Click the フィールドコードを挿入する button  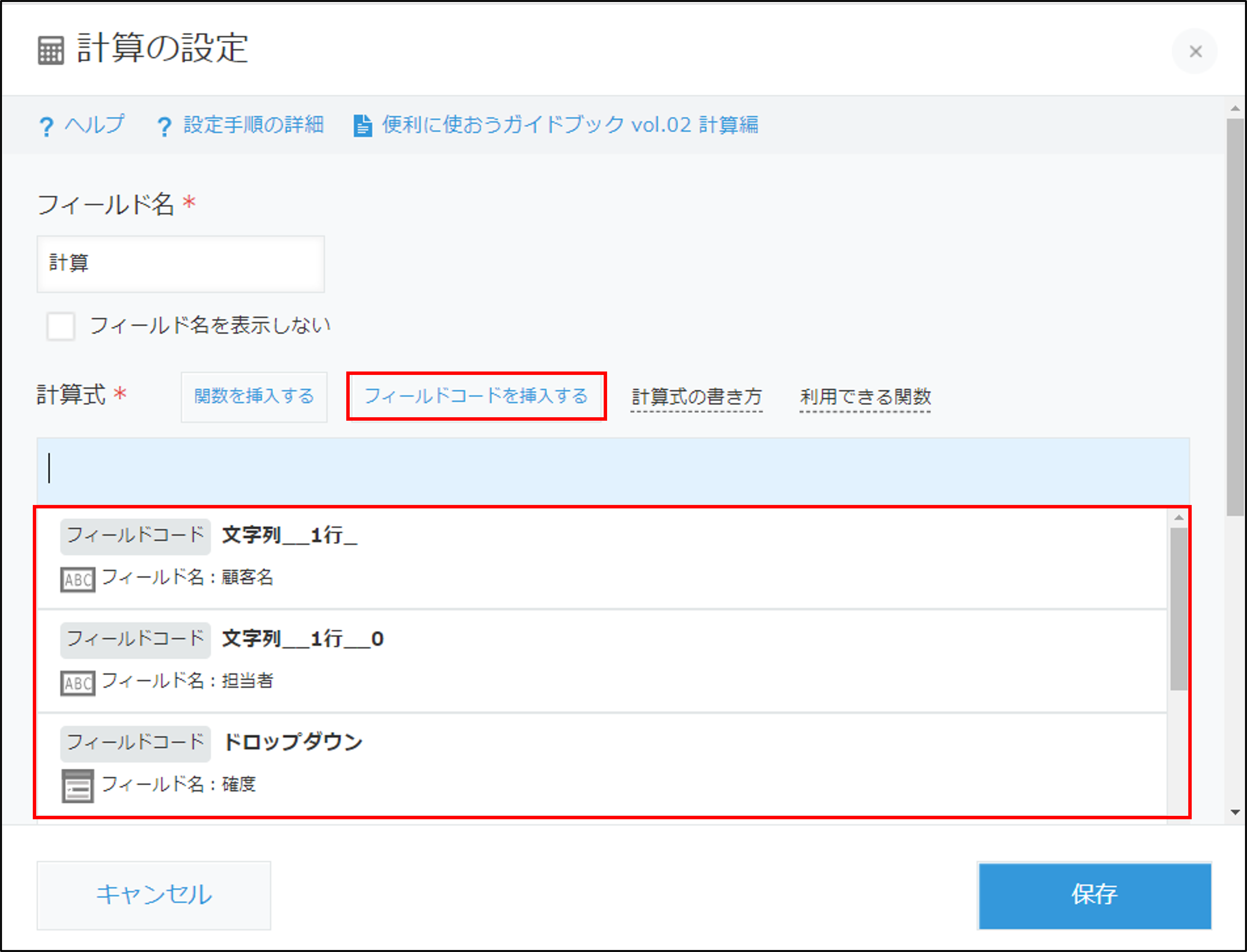(x=476, y=397)
